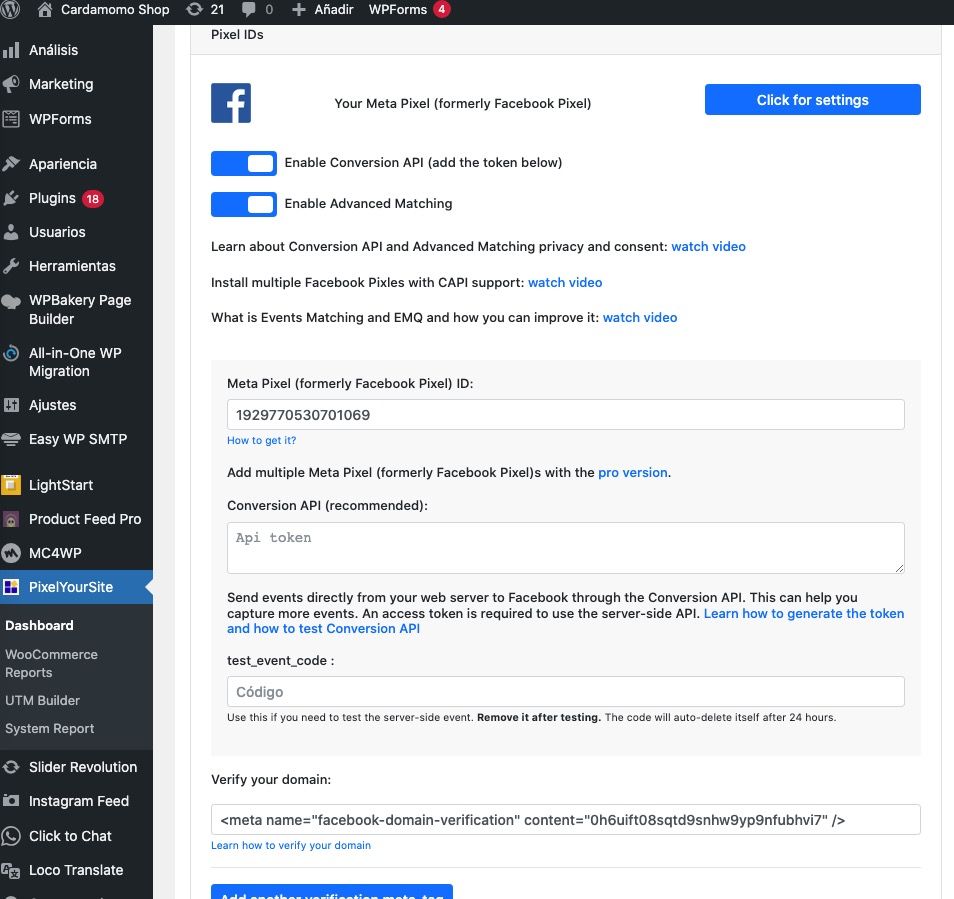The width and height of the screenshot is (954, 899).
Task: Open Cardamomo Shop home icon
Action: pos(44,9)
